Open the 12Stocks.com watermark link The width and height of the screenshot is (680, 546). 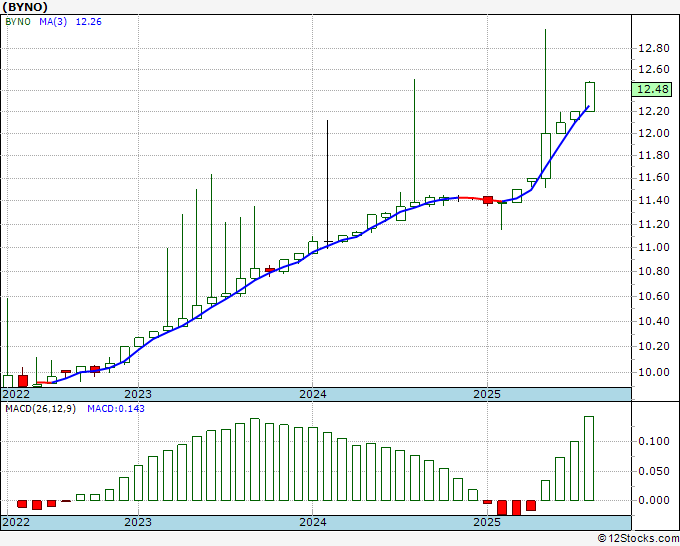pos(636,538)
